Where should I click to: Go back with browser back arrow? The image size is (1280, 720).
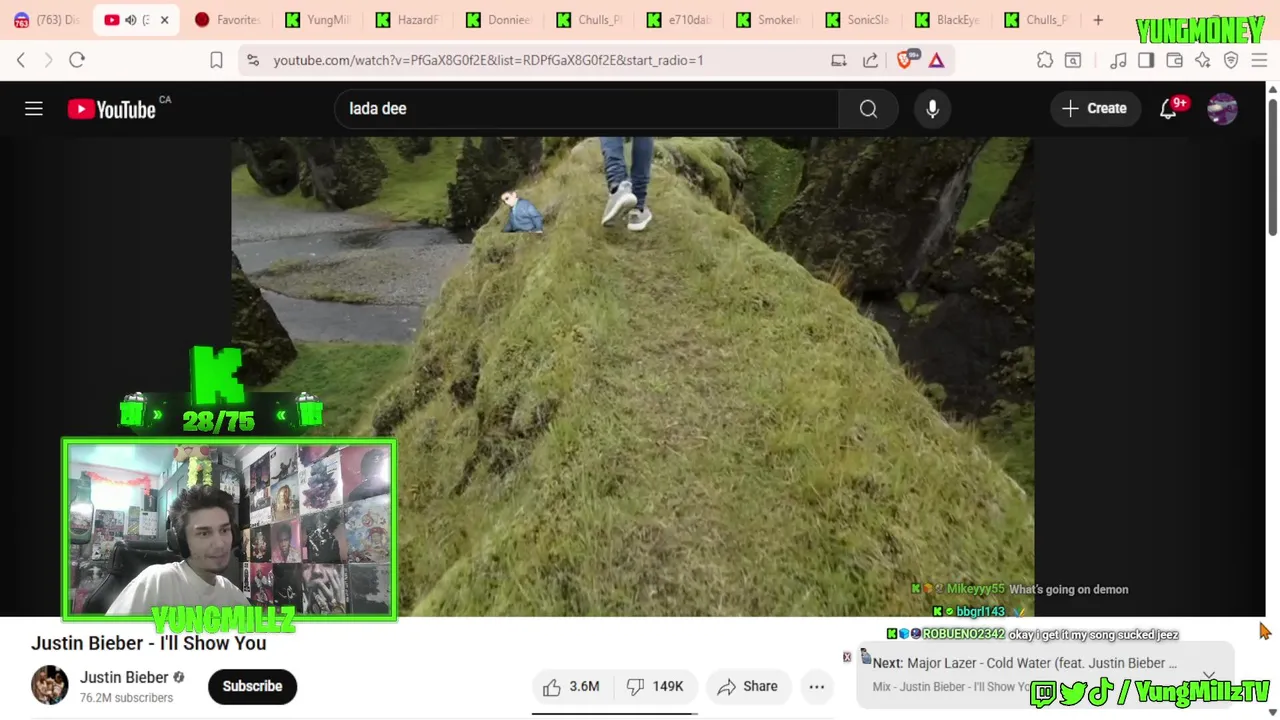21,60
